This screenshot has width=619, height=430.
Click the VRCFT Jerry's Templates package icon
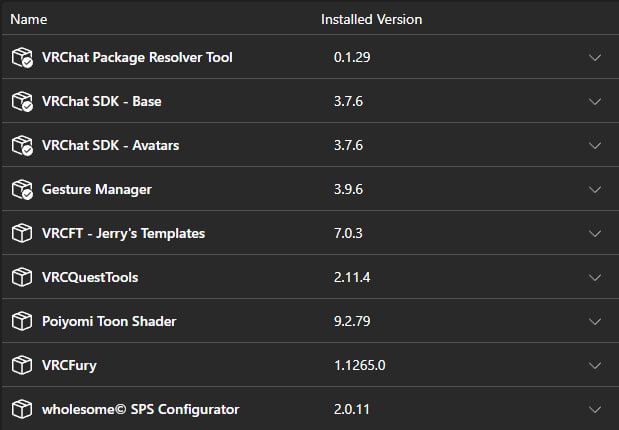tap(23, 233)
